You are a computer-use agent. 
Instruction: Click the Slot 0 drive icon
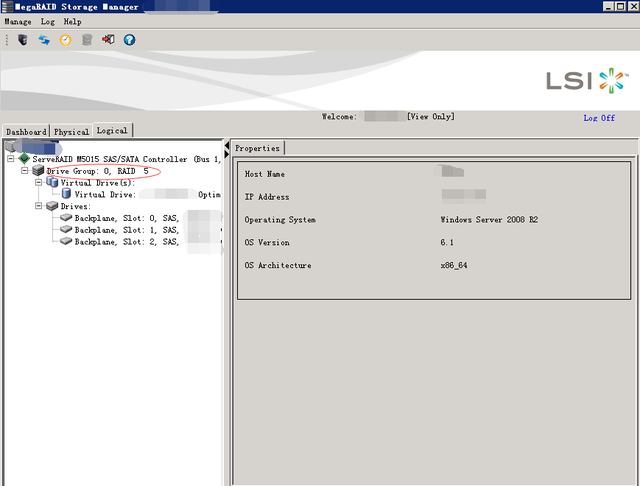[66, 218]
